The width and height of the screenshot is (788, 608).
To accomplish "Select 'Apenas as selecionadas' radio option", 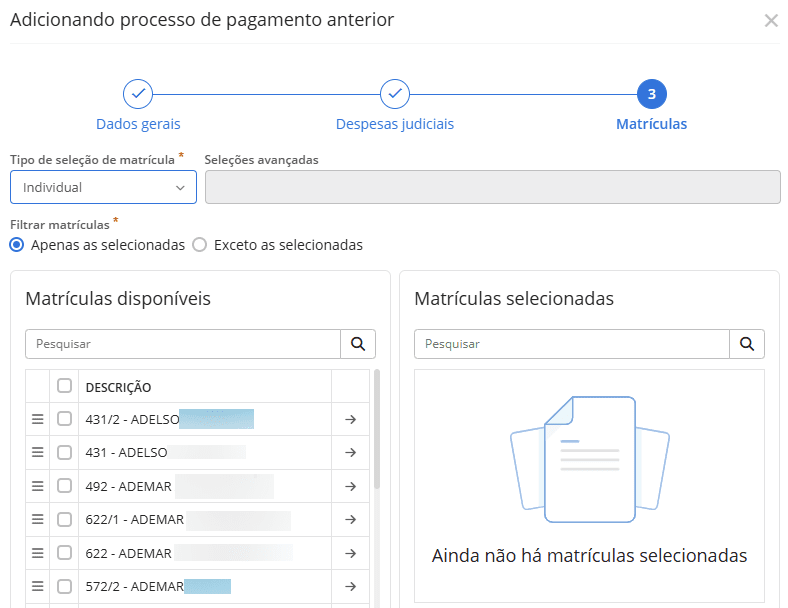I will coord(17,245).
